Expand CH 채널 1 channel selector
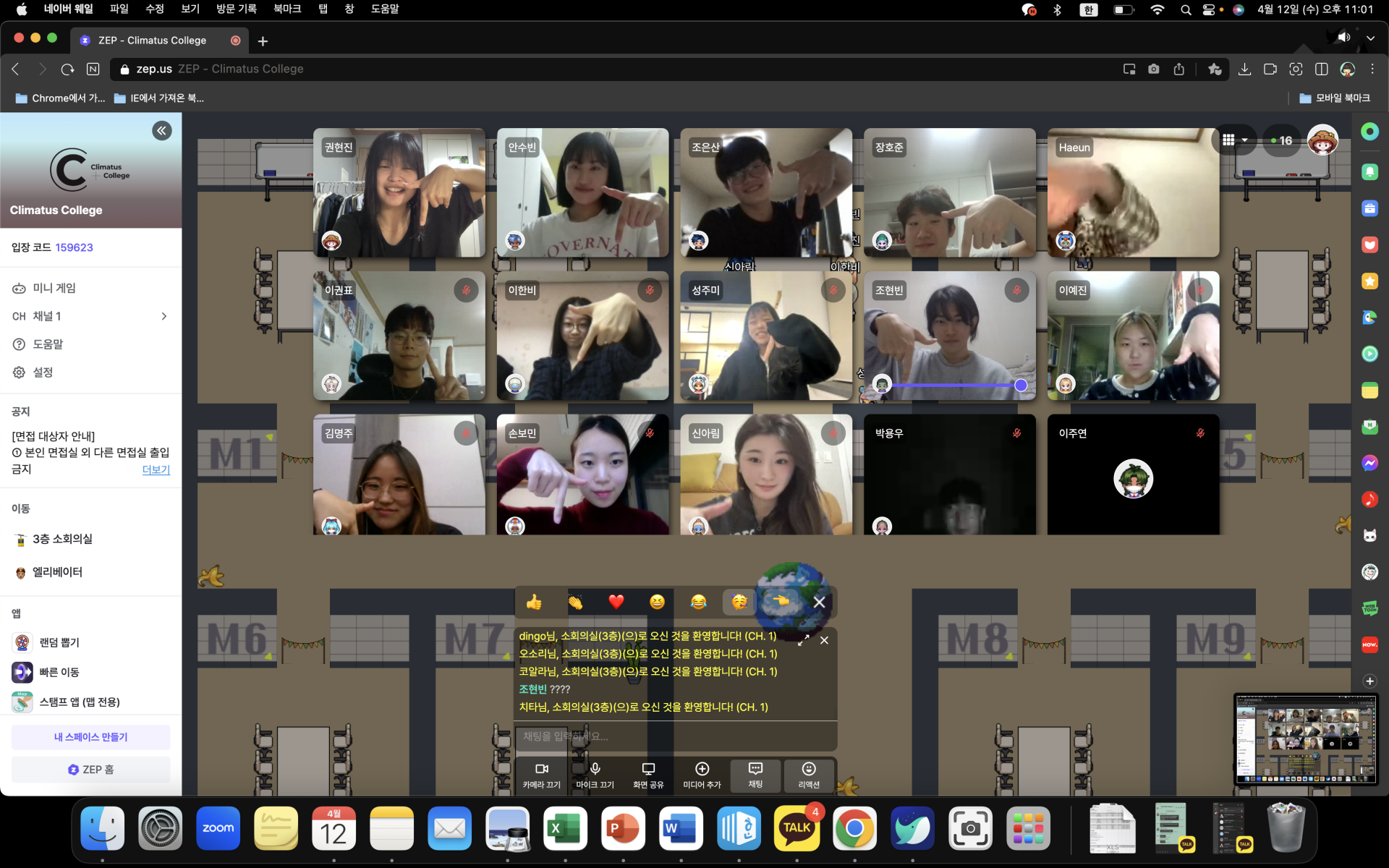 [90, 316]
